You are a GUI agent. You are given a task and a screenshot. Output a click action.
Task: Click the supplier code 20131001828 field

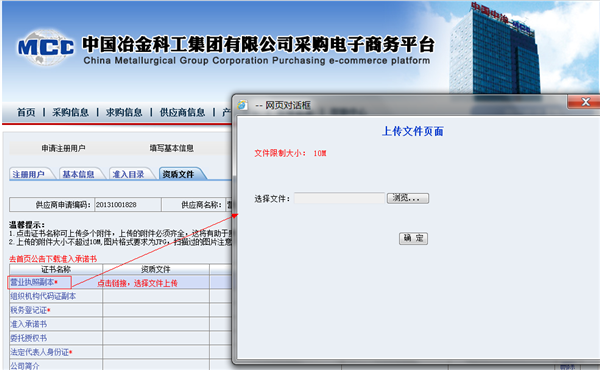pos(127,205)
